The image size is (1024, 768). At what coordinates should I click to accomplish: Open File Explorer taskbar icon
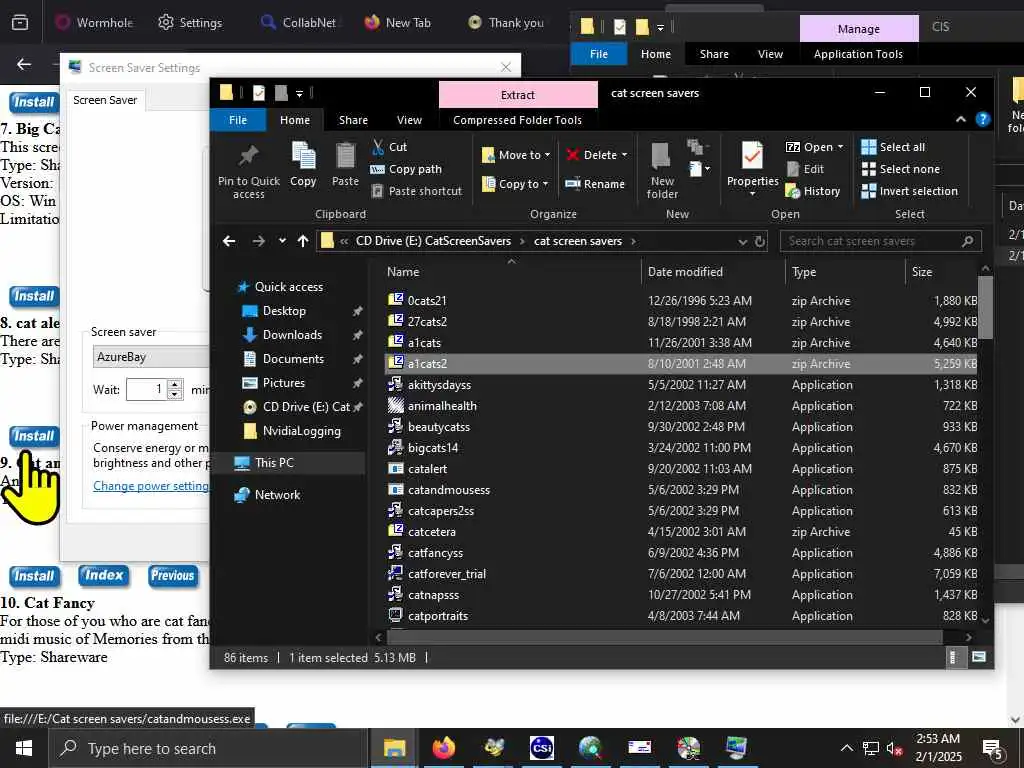coord(394,748)
